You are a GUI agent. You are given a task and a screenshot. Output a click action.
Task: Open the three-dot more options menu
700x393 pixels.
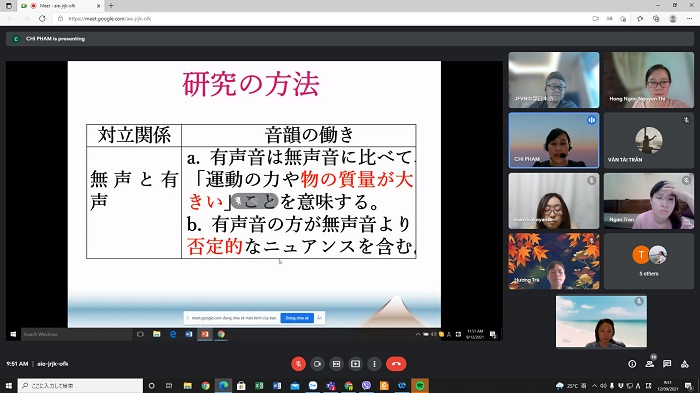pos(374,364)
